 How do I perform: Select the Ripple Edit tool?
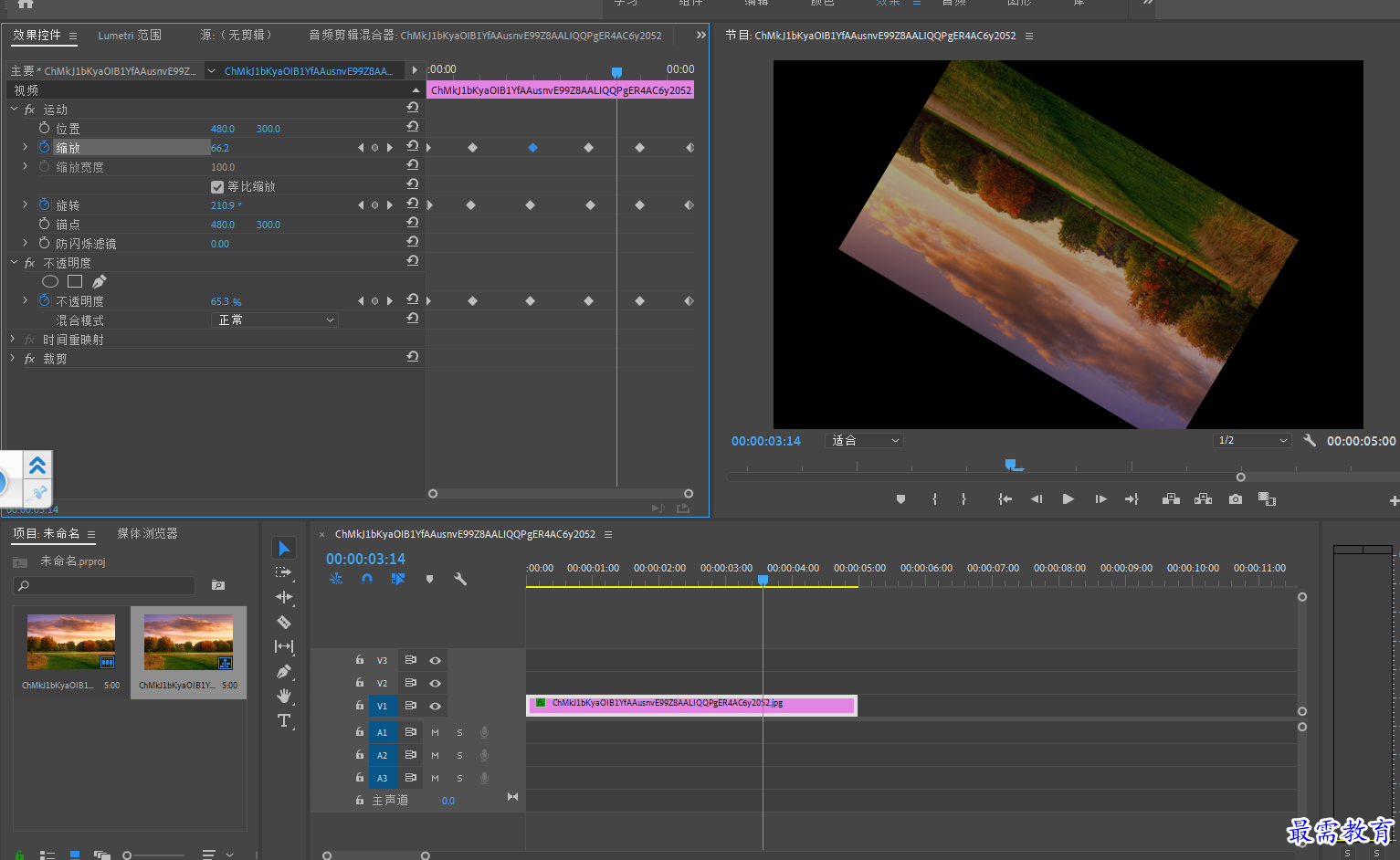point(284,597)
